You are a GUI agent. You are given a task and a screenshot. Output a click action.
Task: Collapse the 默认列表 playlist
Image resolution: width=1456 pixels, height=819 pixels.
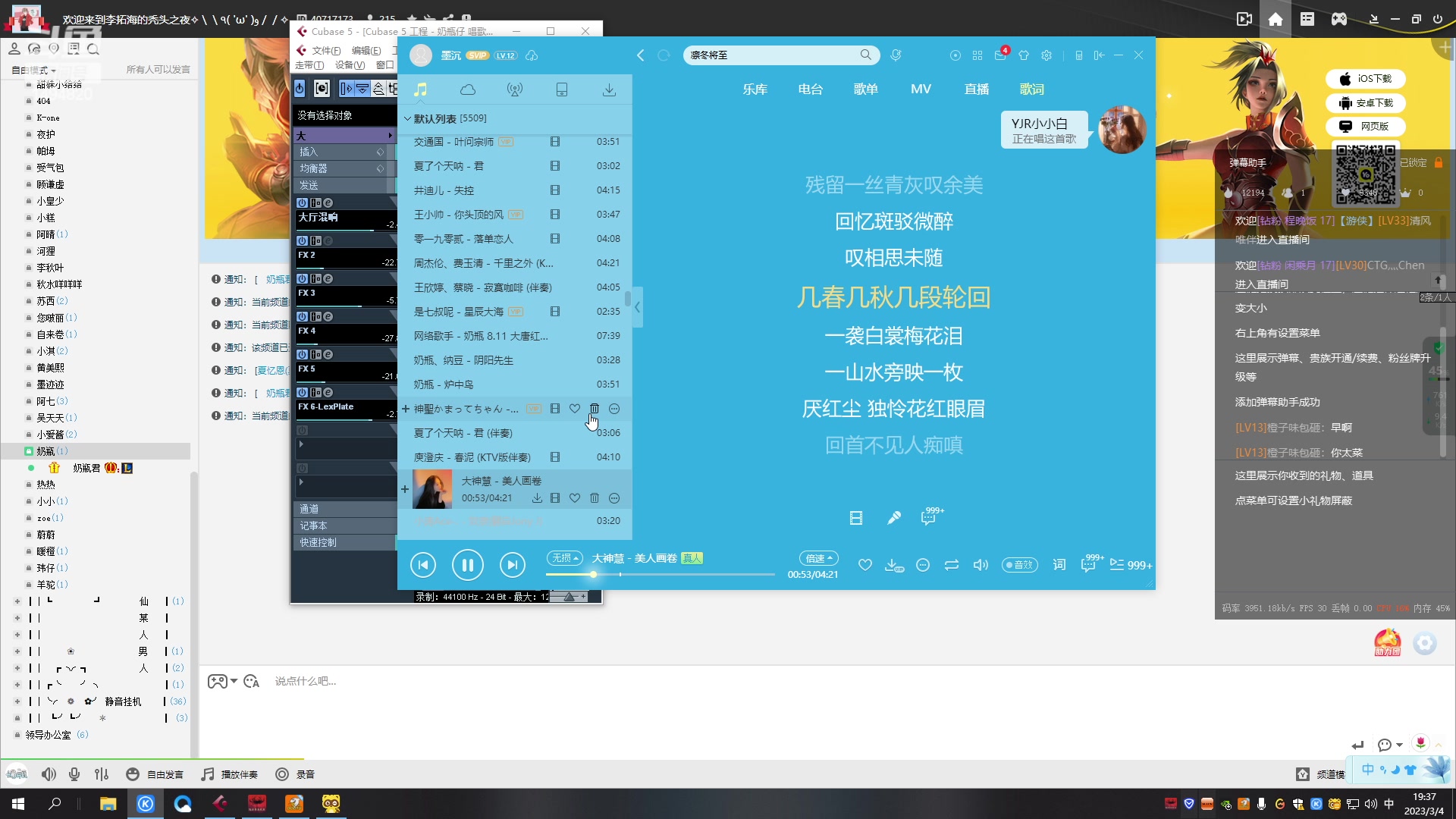pos(407,119)
